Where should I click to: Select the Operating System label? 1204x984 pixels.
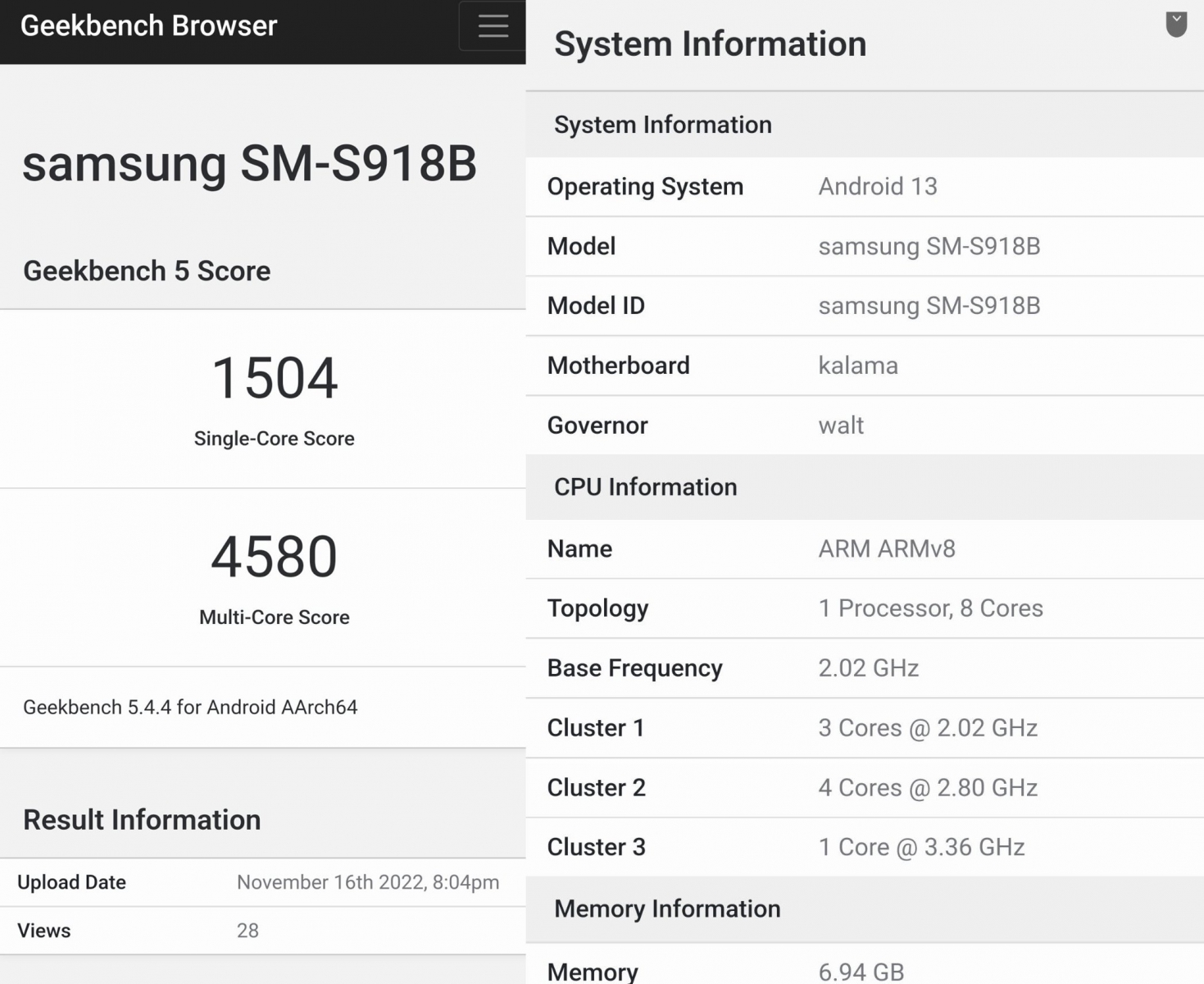pyautogui.click(x=645, y=187)
